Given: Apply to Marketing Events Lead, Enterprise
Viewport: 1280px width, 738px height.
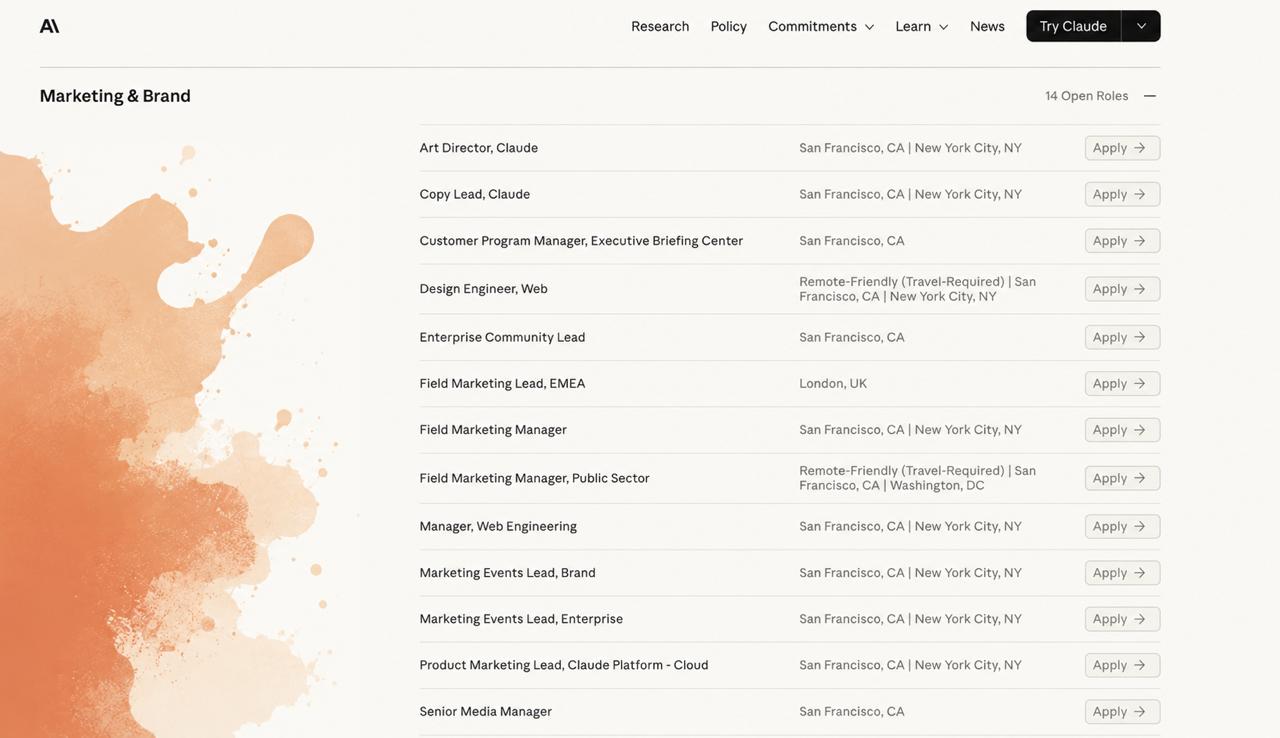Looking at the screenshot, I should 1122,619.
